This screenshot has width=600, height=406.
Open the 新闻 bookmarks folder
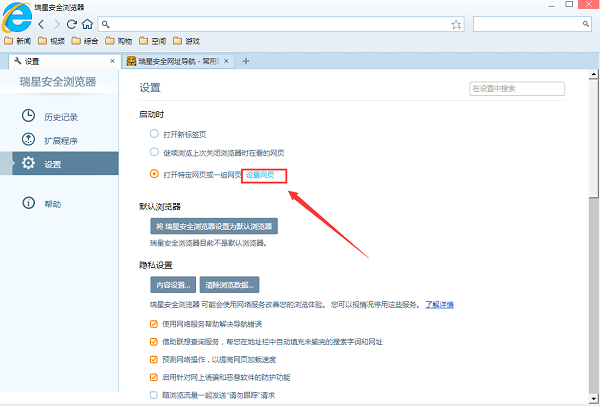click(x=19, y=42)
